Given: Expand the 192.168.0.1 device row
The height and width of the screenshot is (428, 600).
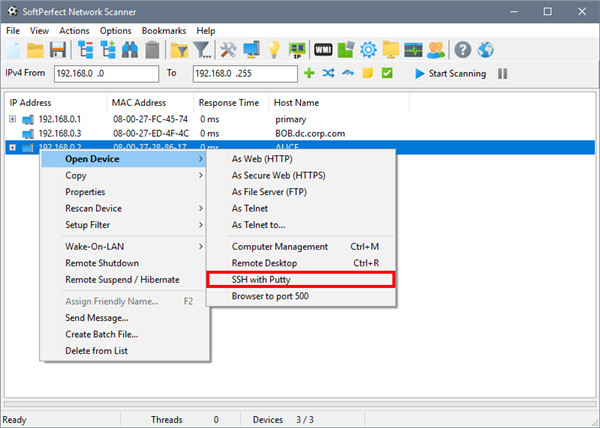Looking at the screenshot, I should coord(13,119).
